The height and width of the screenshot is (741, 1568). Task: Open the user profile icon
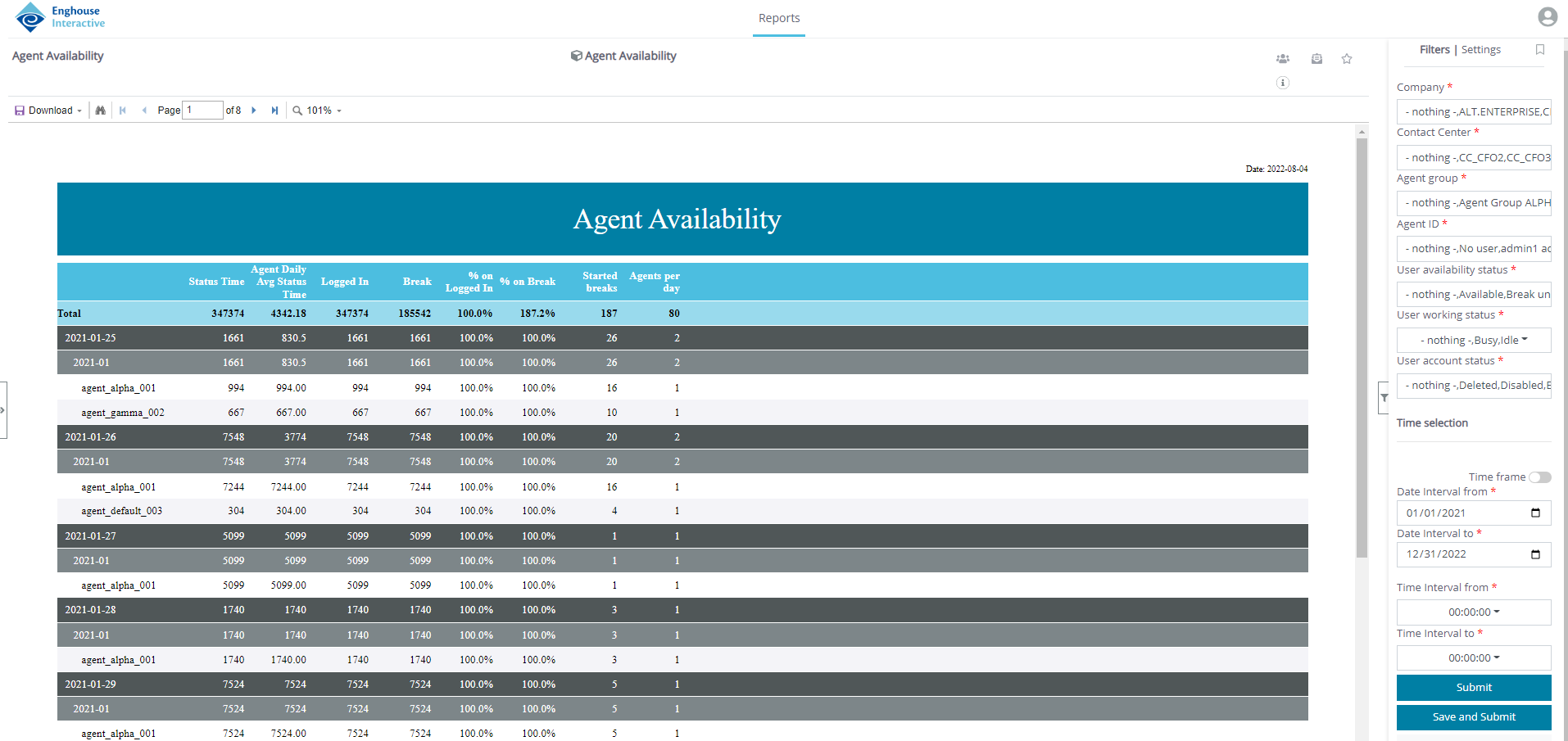click(x=1547, y=16)
